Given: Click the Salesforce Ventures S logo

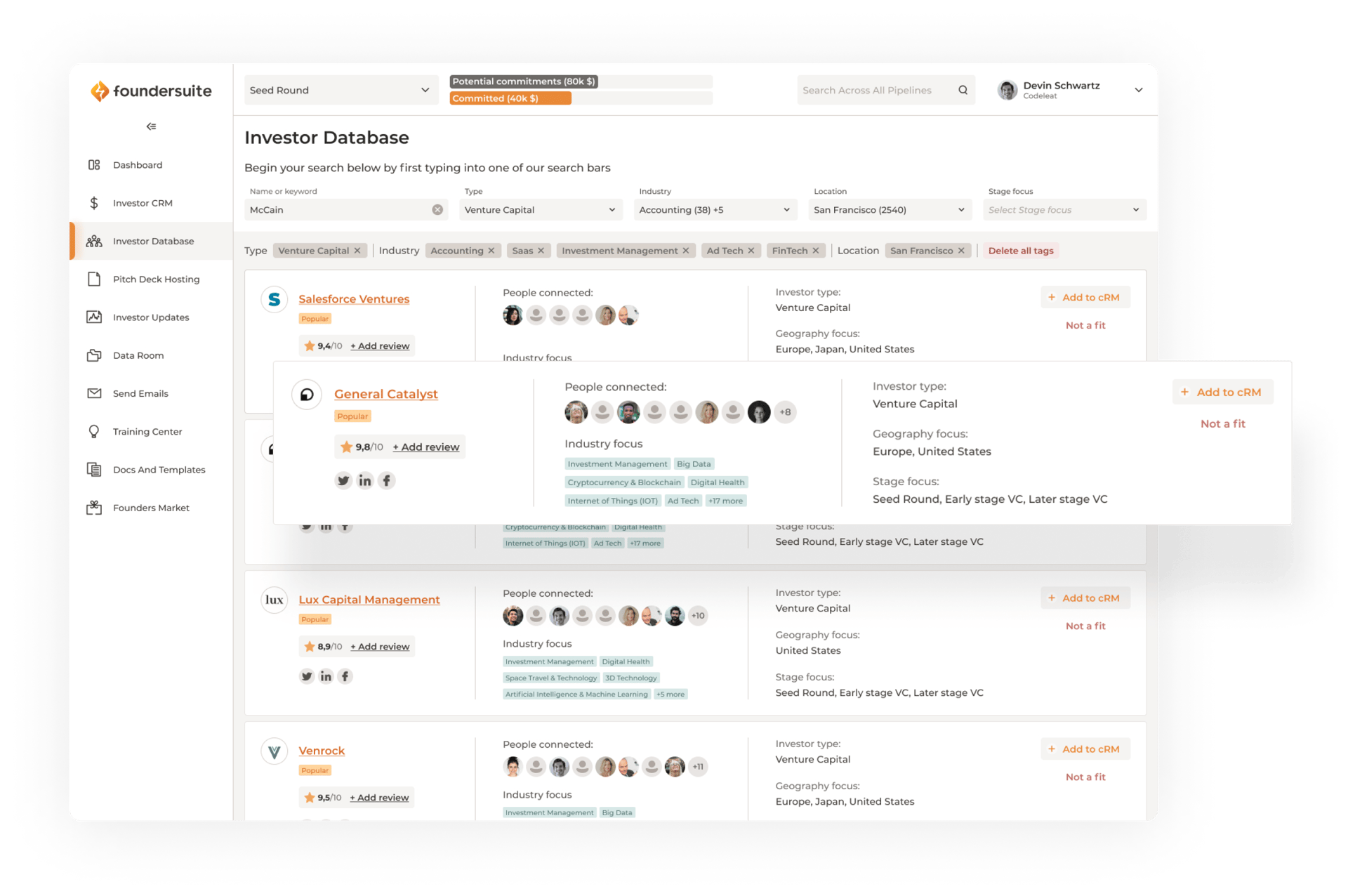Looking at the screenshot, I should point(275,299).
